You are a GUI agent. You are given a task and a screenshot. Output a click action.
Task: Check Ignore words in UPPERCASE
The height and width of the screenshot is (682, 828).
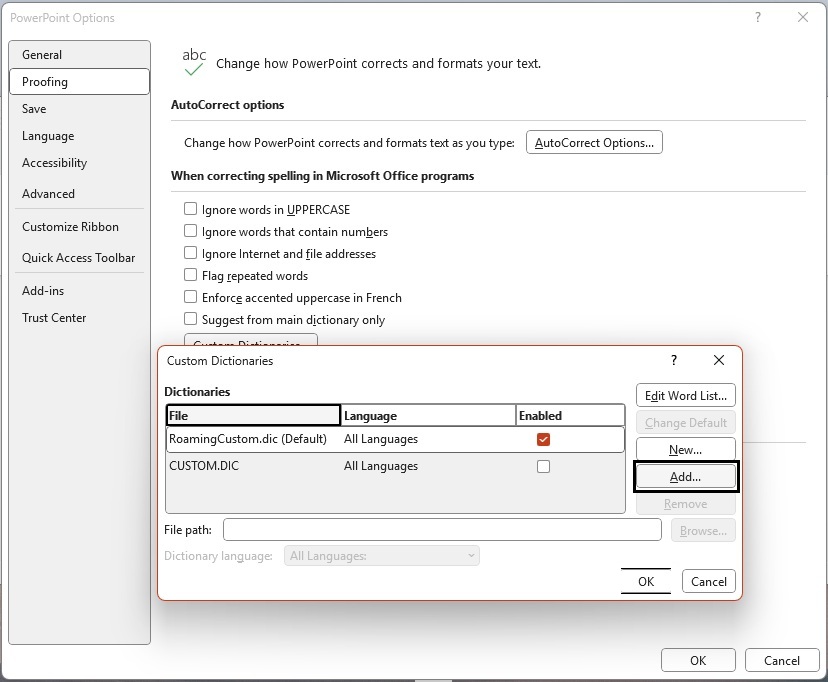click(x=190, y=210)
